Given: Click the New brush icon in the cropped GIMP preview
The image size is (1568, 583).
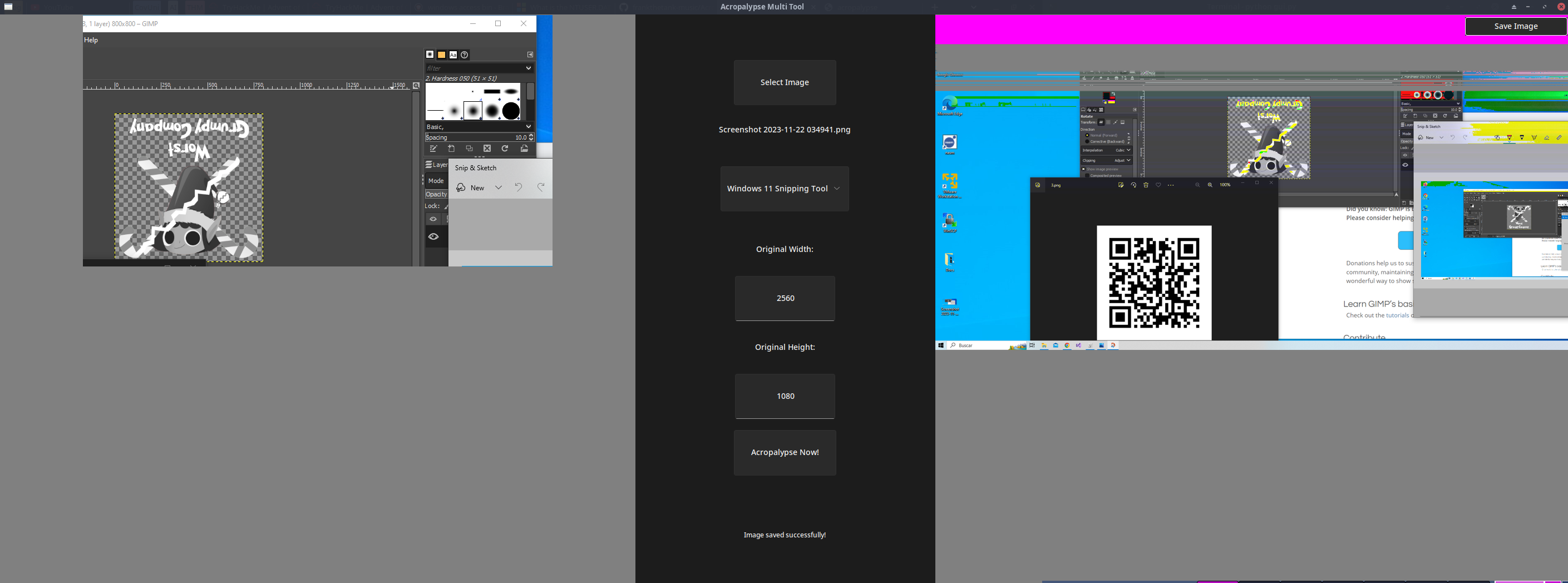Looking at the screenshot, I should click(452, 149).
